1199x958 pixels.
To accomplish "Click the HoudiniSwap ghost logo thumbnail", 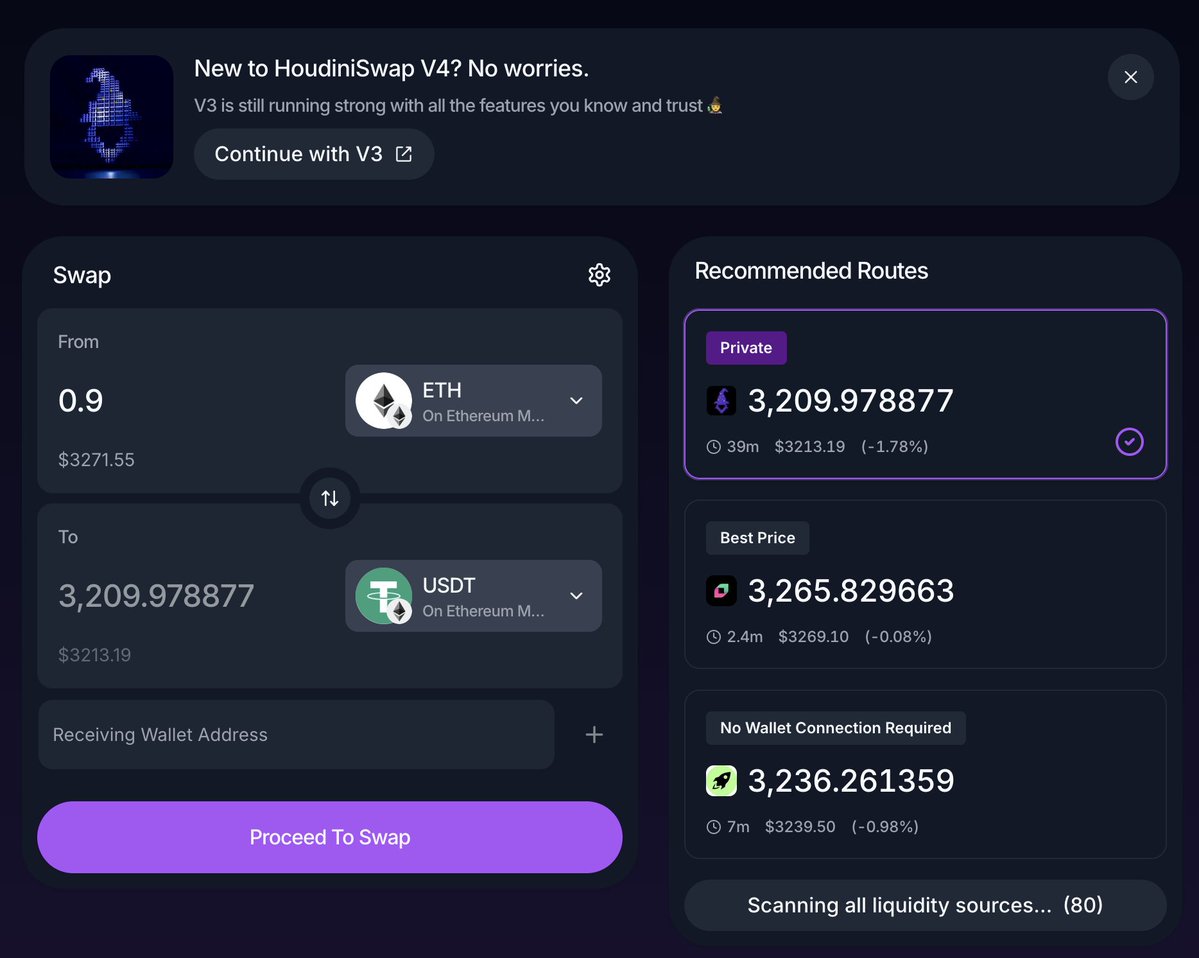I will [112, 117].
